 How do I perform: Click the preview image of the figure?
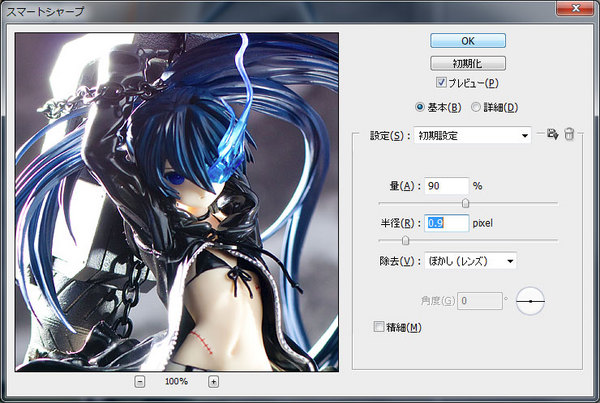coord(177,202)
